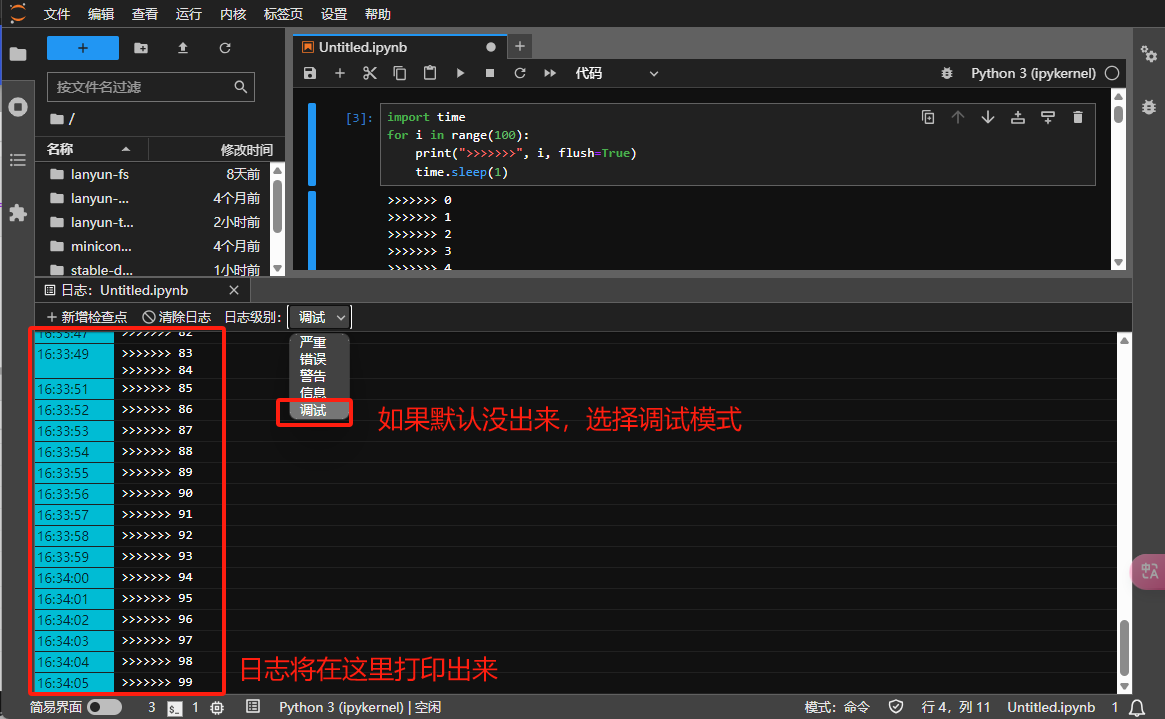Open the 代码 cell type dropdown
Viewport: 1165px width, 719px height.
616,73
